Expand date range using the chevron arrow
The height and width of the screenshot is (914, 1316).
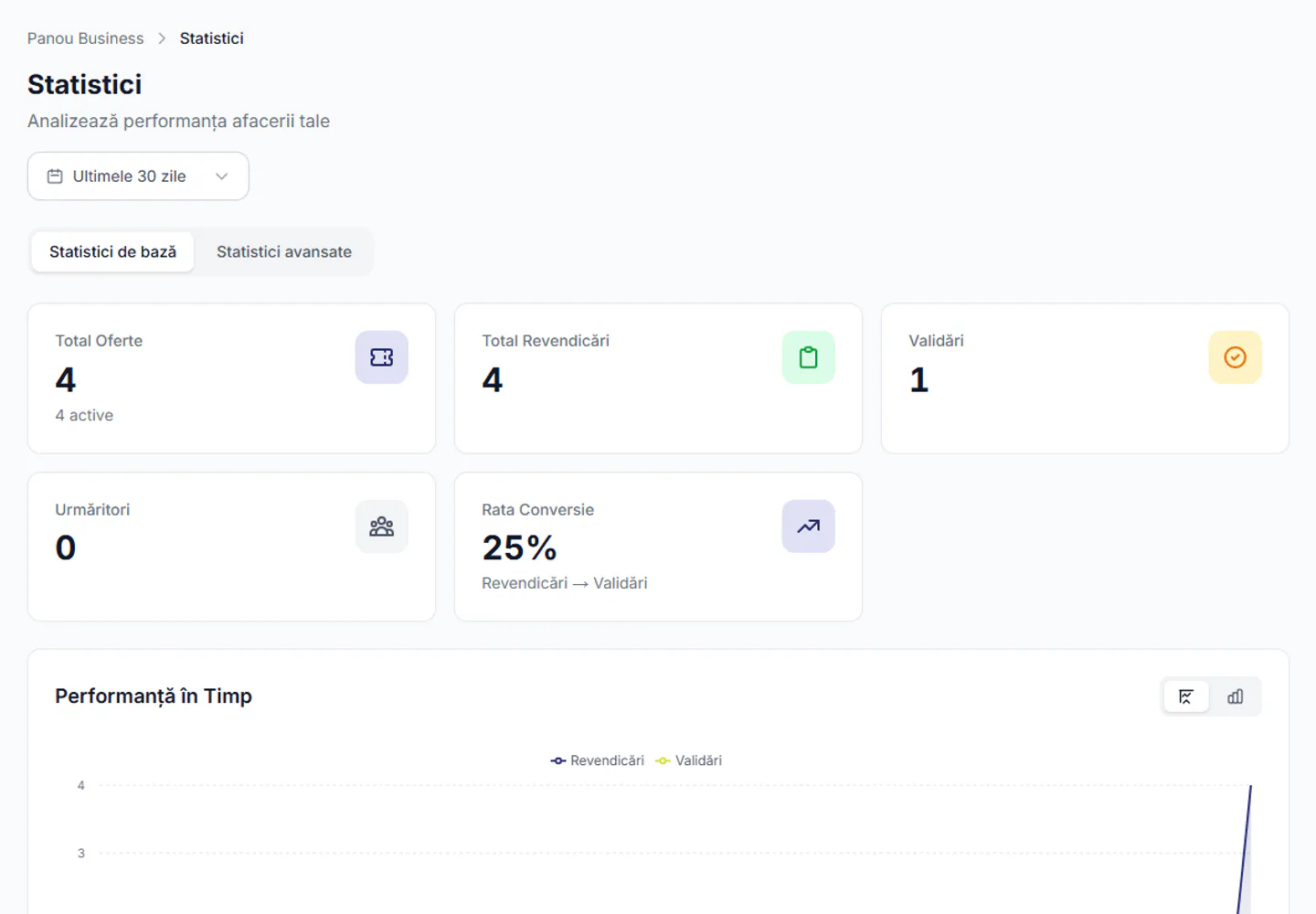pyautogui.click(x=221, y=176)
